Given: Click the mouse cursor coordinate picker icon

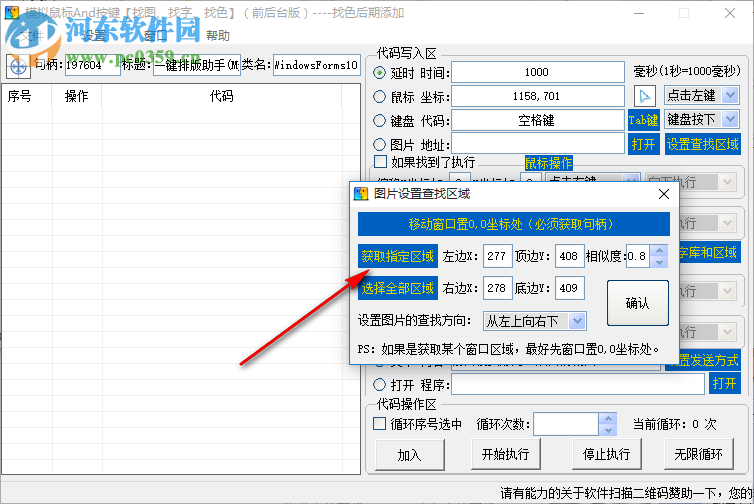Looking at the screenshot, I should (644, 96).
